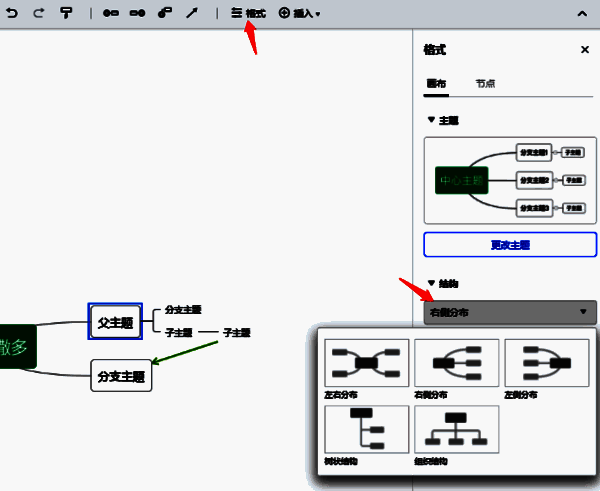Click the first node-insert icon in toolbar
Screen dimensions: 600x491
tap(110, 13)
